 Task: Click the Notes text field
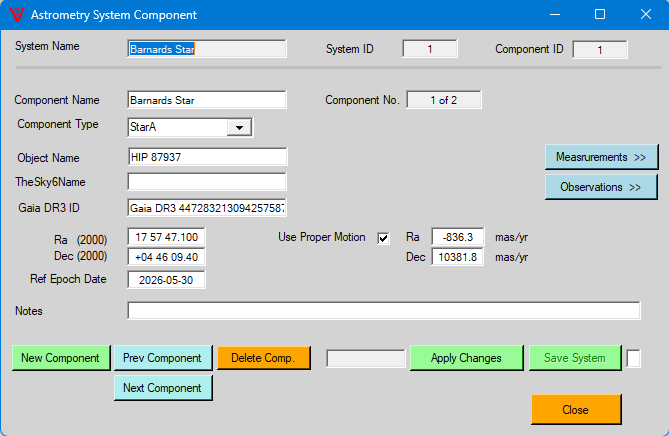tap(384, 311)
